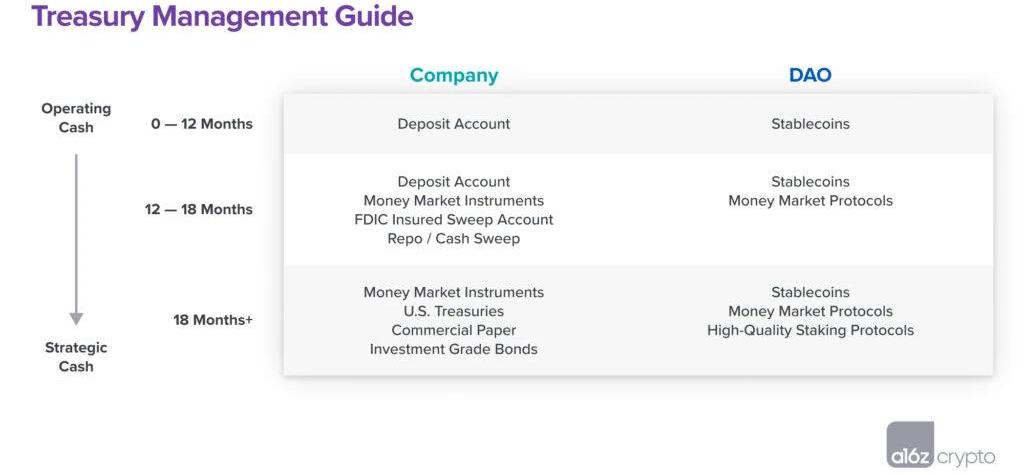Click Commercial Paper entry
Viewport: 1024px width, 475px height.
tap(453, 330)
